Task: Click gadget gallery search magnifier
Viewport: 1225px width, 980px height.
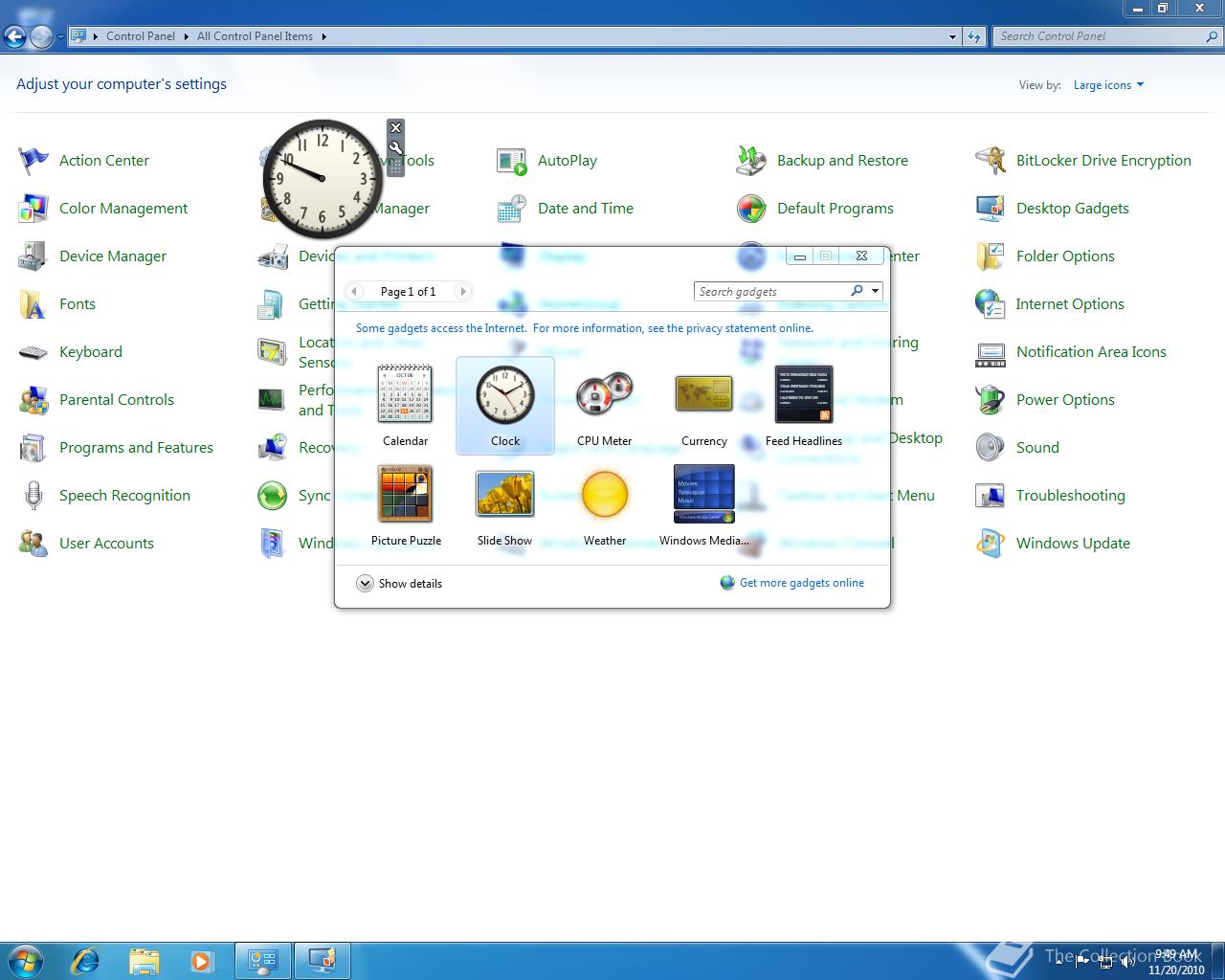Action: pyautogui.click(x=857, y=291)
